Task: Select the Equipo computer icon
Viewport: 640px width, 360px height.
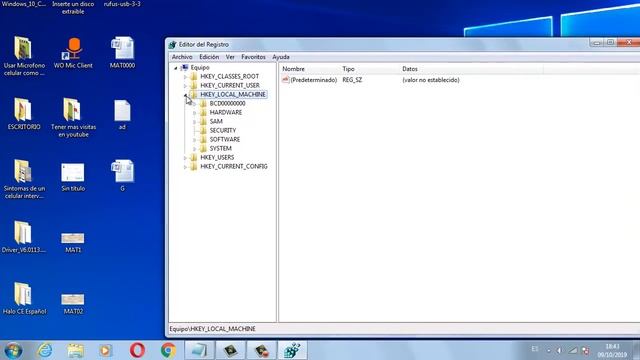Action: point(185,67)
